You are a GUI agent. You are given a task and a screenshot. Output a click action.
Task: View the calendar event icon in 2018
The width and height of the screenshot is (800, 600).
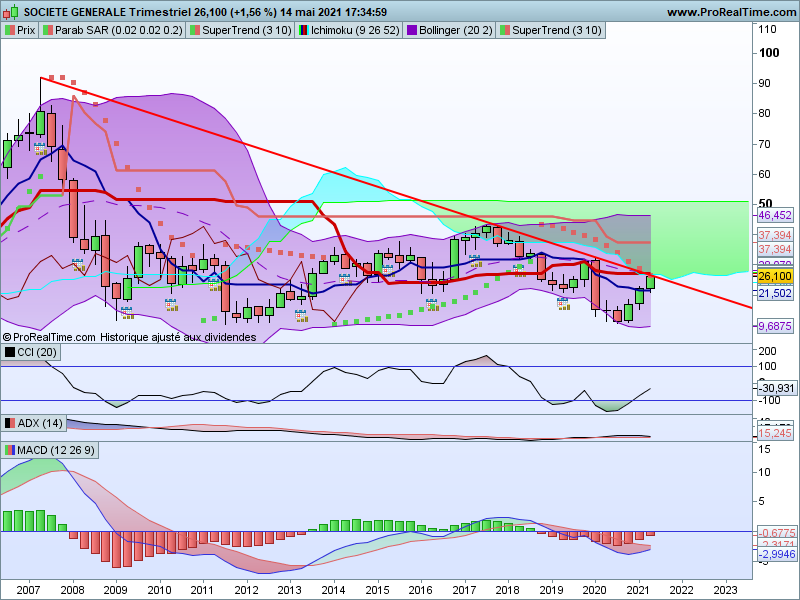519,270
